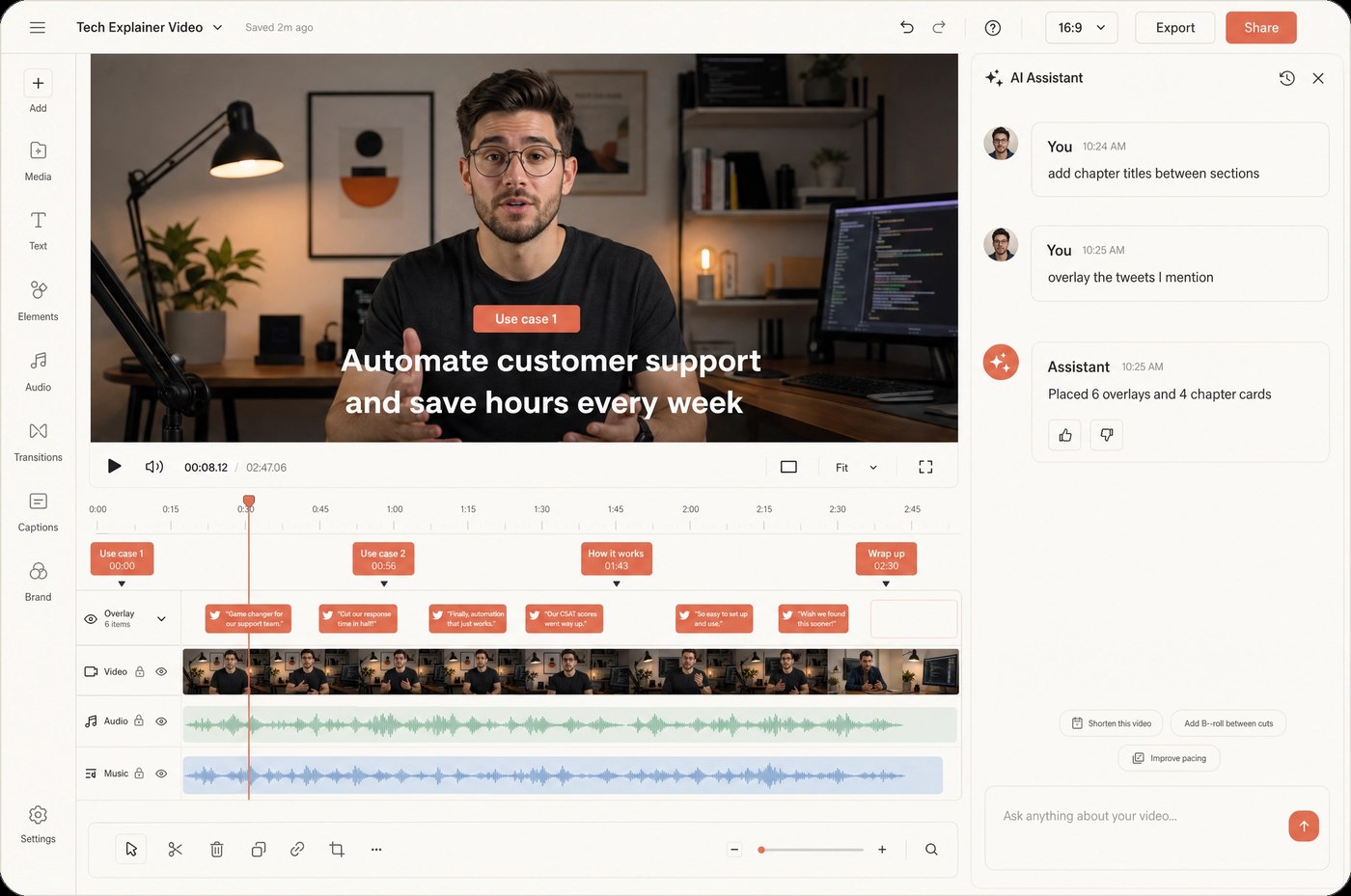Click the duplicate clip icon
Viewport: 1351px width, 896px height.
[x=258, y=849]
